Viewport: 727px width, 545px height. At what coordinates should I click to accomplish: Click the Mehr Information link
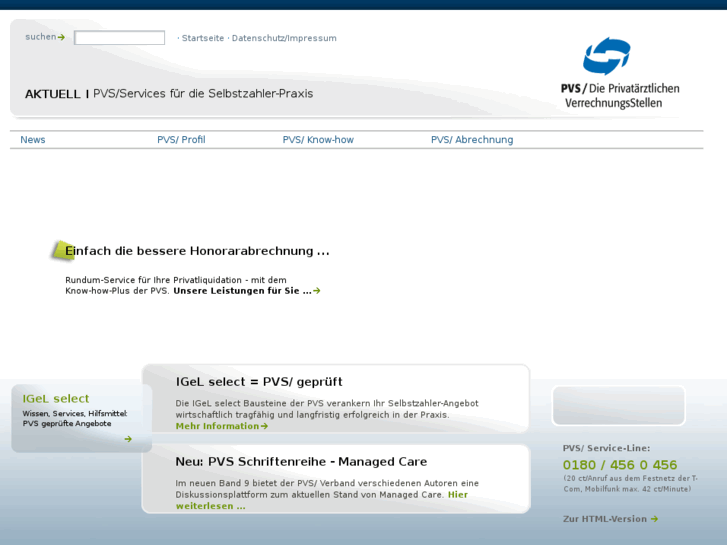(x=217, y=426)
